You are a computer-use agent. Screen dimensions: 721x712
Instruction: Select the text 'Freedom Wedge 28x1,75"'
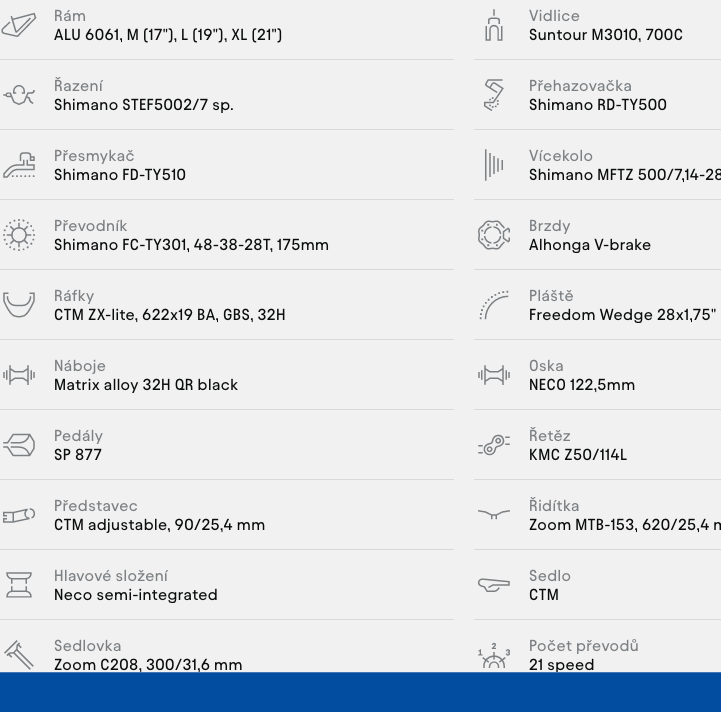coord(622,315)
